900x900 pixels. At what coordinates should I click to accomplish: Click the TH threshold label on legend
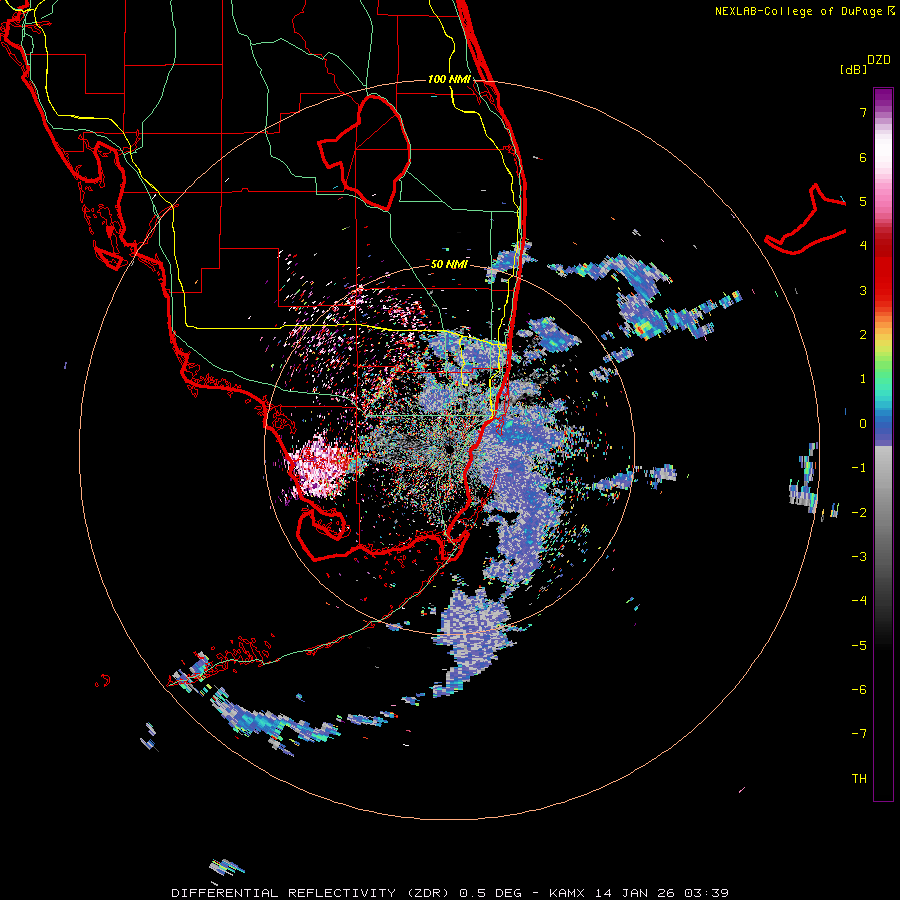click(859, 779)
